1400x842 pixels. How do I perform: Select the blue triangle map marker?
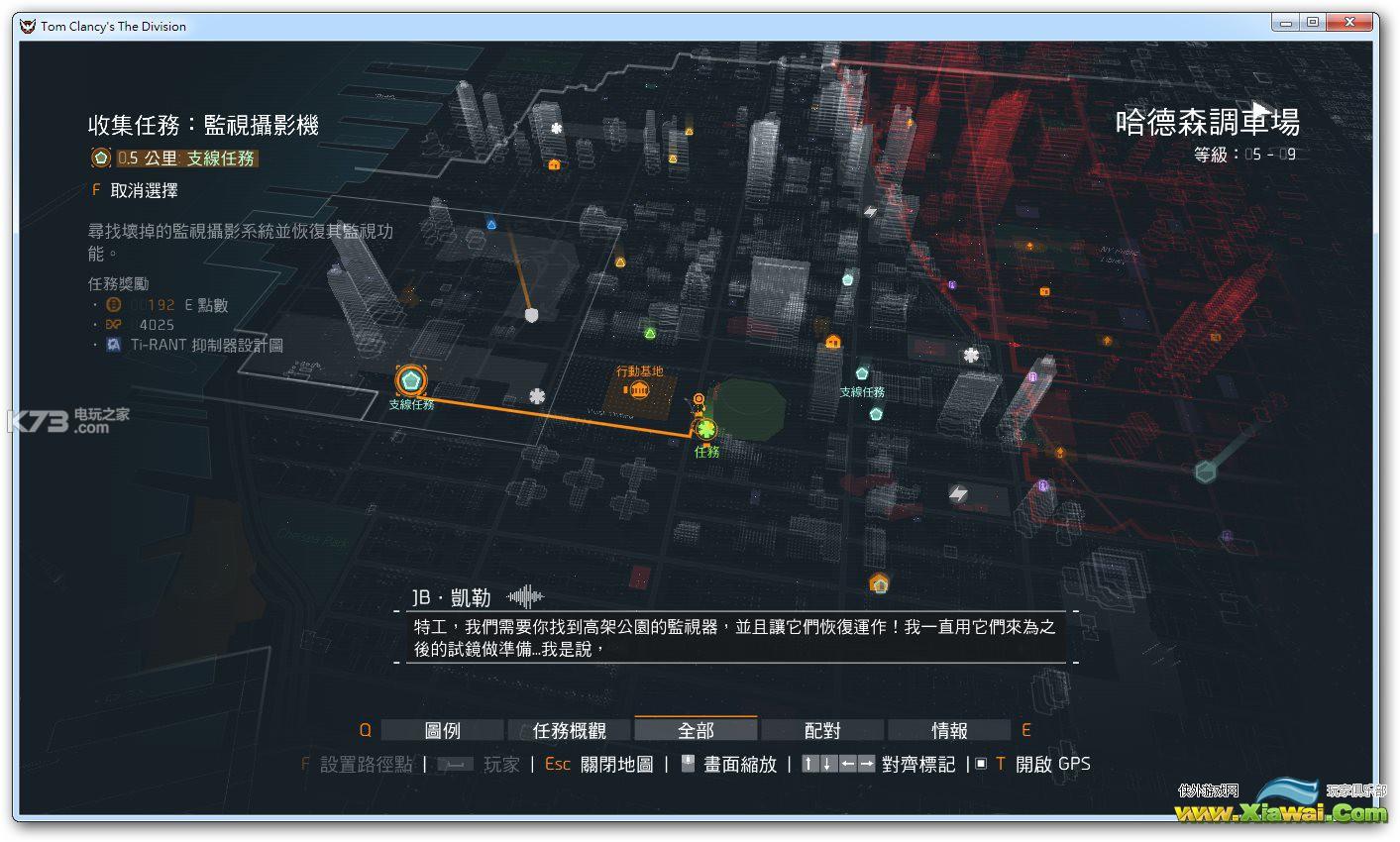click(491, 225)
